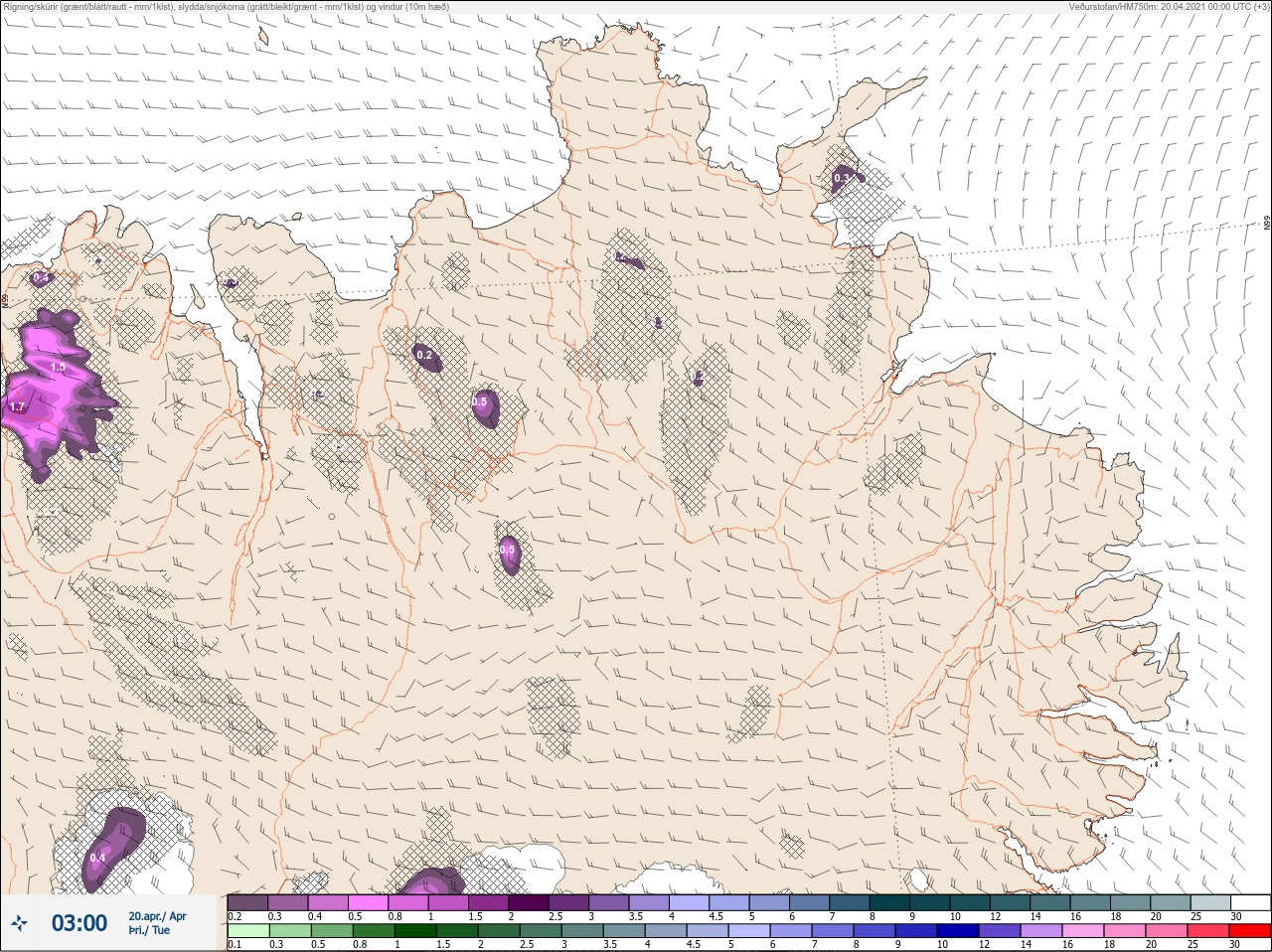The width and height of the screenshot is (1272, 952).
Task: Pick the lavender top-row swatch labelled 4.5
Action: point(729,902)
